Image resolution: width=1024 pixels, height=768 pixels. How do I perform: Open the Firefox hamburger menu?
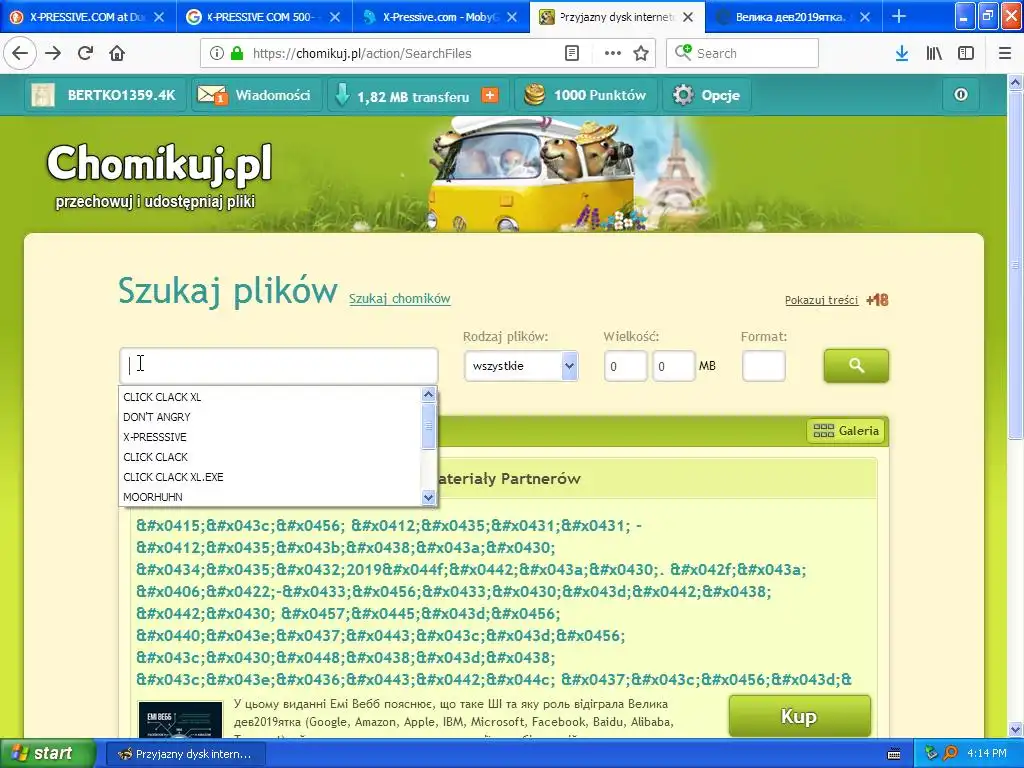[1005, 54]
